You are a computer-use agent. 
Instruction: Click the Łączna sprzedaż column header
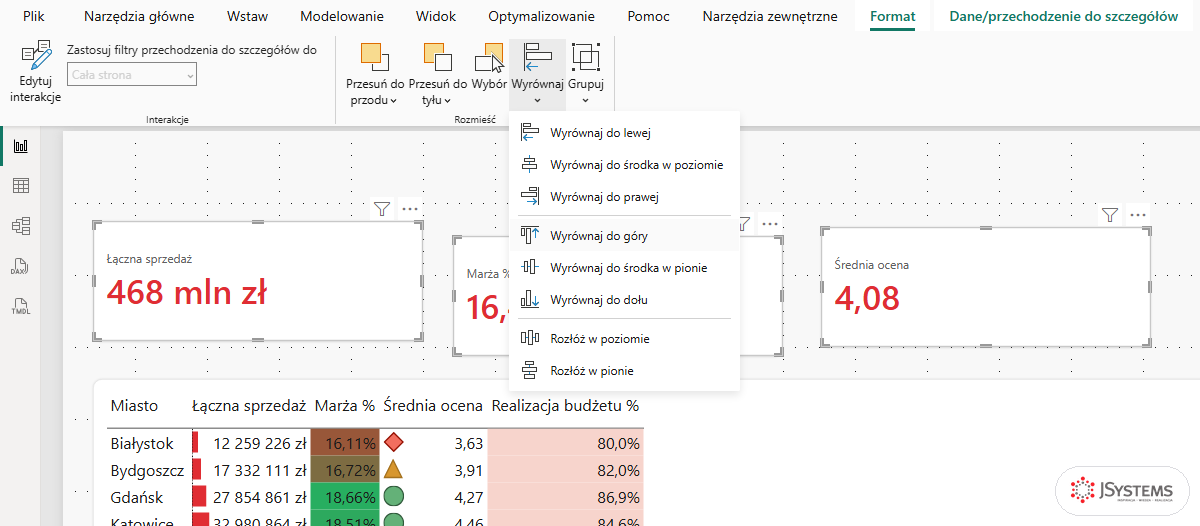tap(248, 406)
